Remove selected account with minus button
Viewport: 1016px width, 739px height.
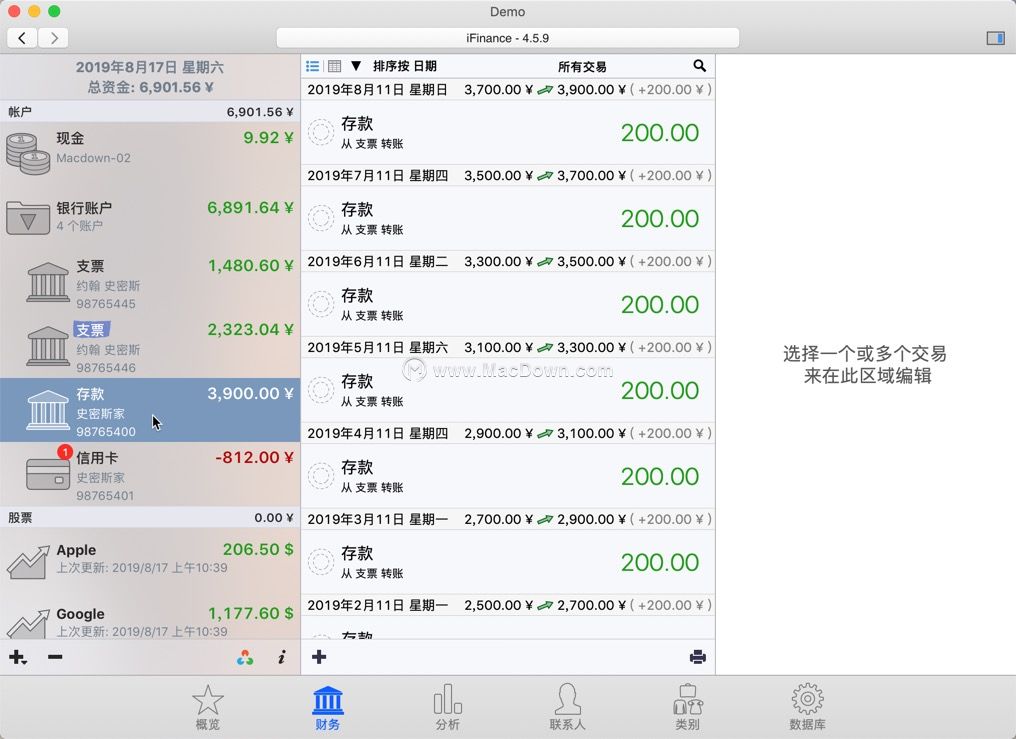(x=55, y=657)
